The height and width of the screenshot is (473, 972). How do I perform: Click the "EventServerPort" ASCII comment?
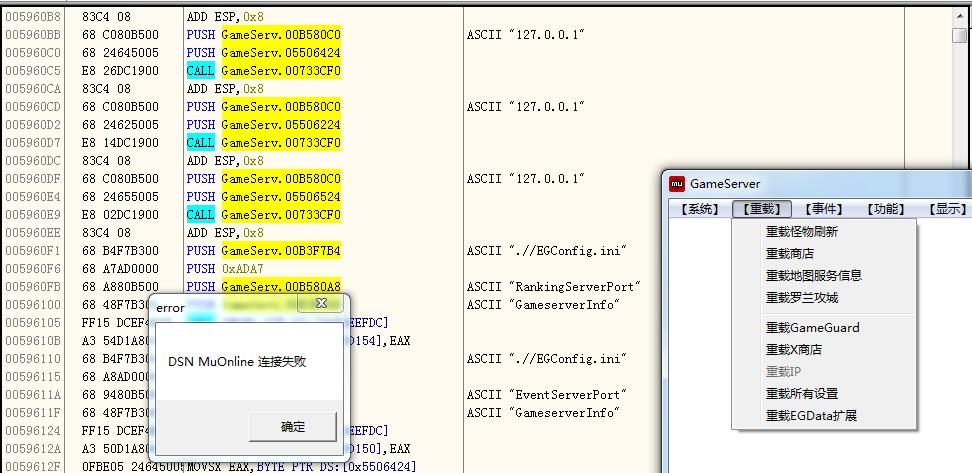point(547,394)
